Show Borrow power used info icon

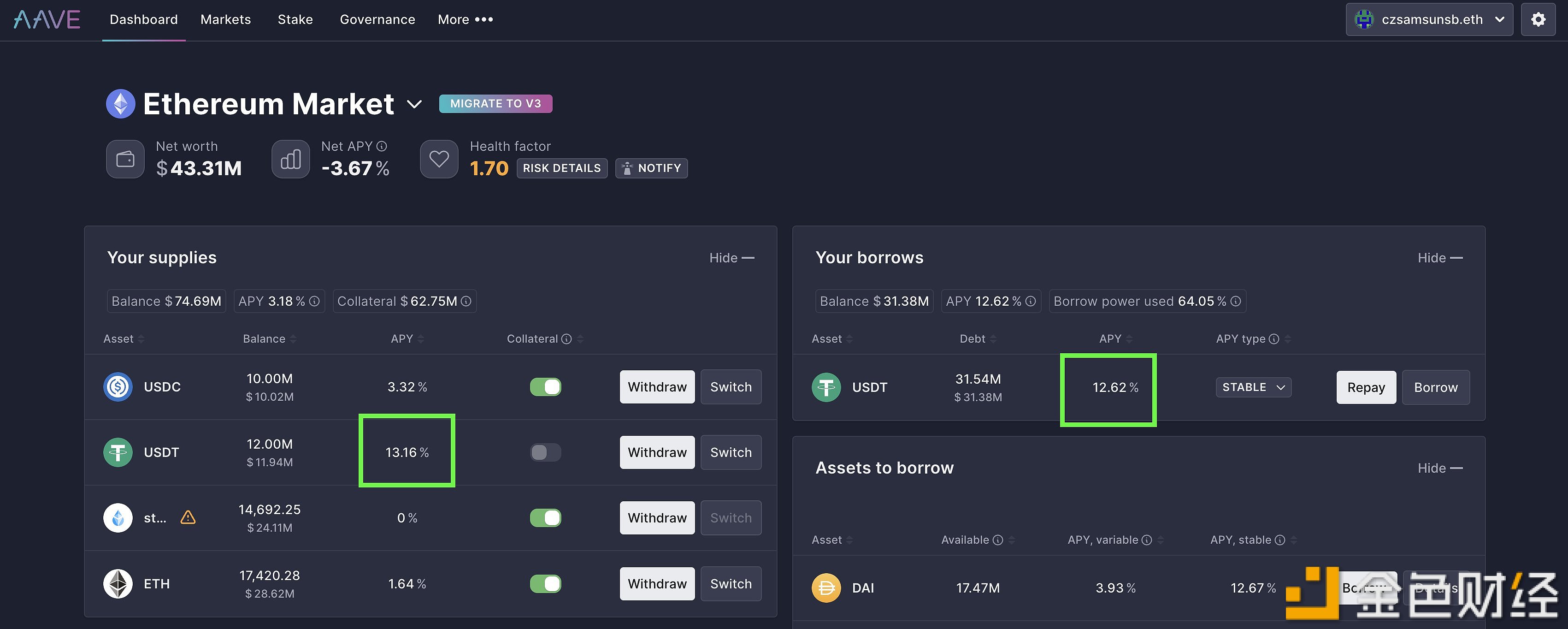click(x=1235, y=302)
